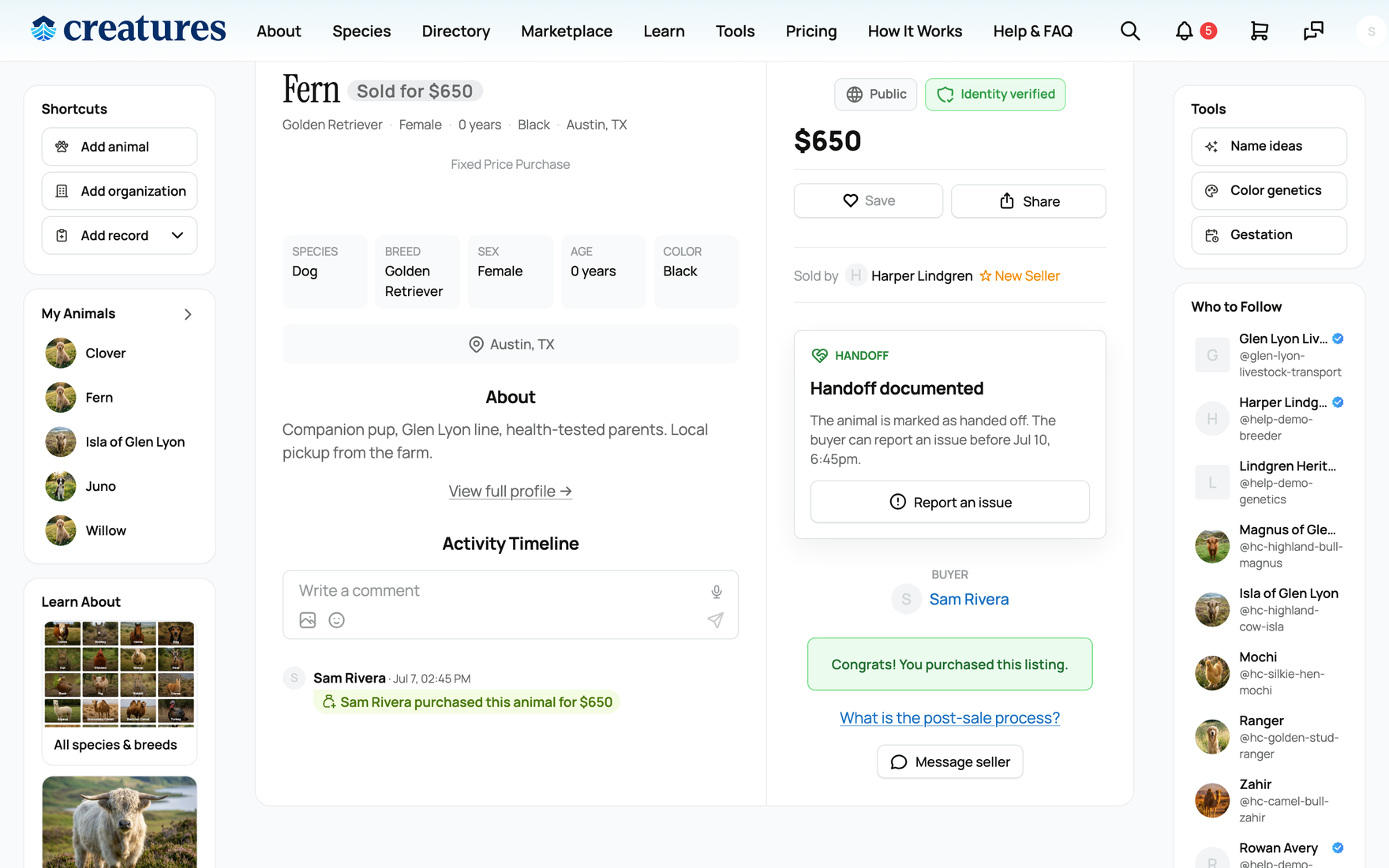Click Juno avatar in My Animals
Viewport: 1389px width, 868px height.
coord(61,486)
